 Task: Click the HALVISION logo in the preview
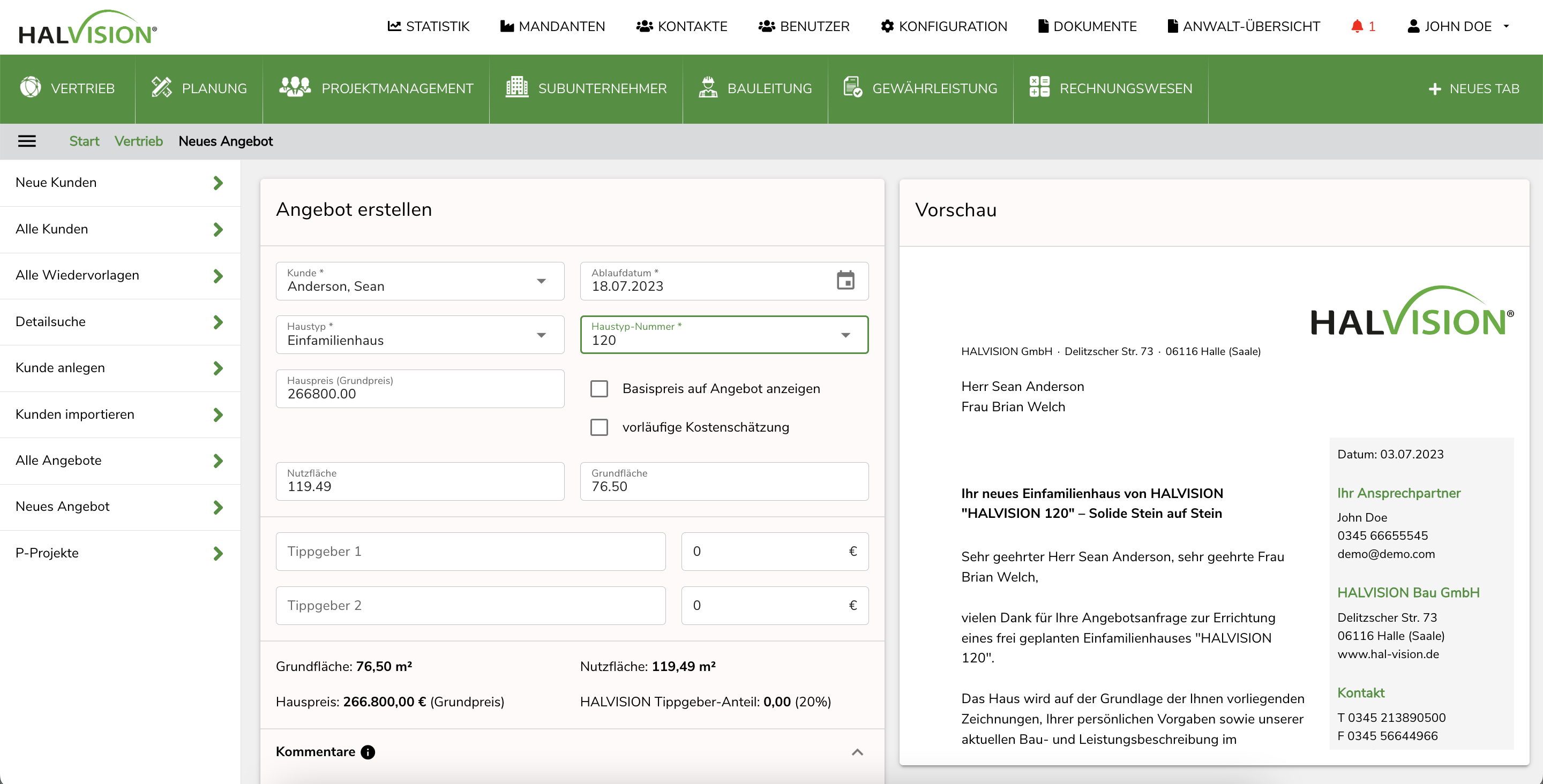point(1412,311)
